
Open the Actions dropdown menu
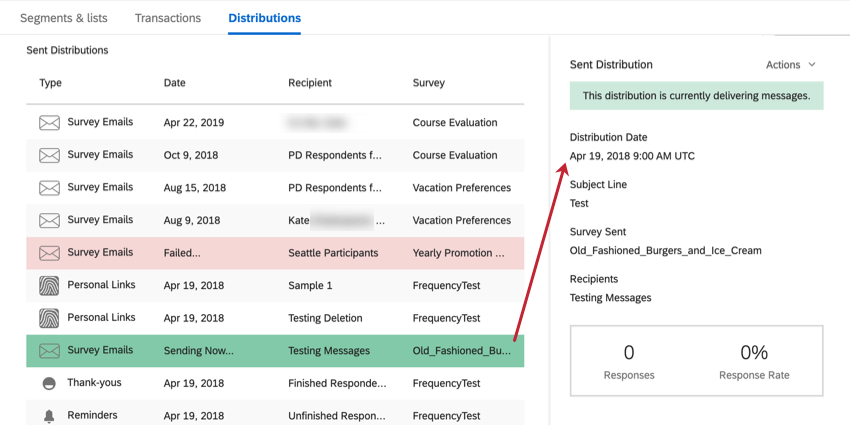pos(791,65)
